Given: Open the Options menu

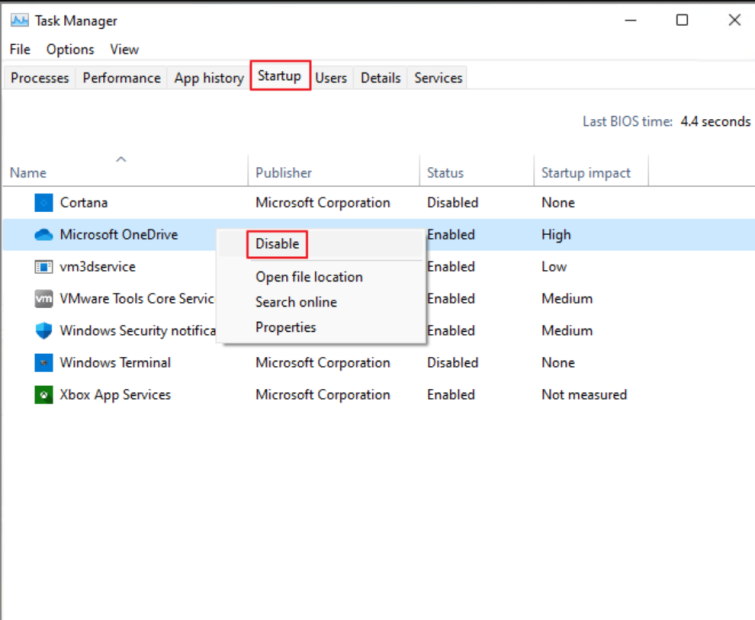Looking at the screenshot, I should pyautogui.click(x=70, y=49).
